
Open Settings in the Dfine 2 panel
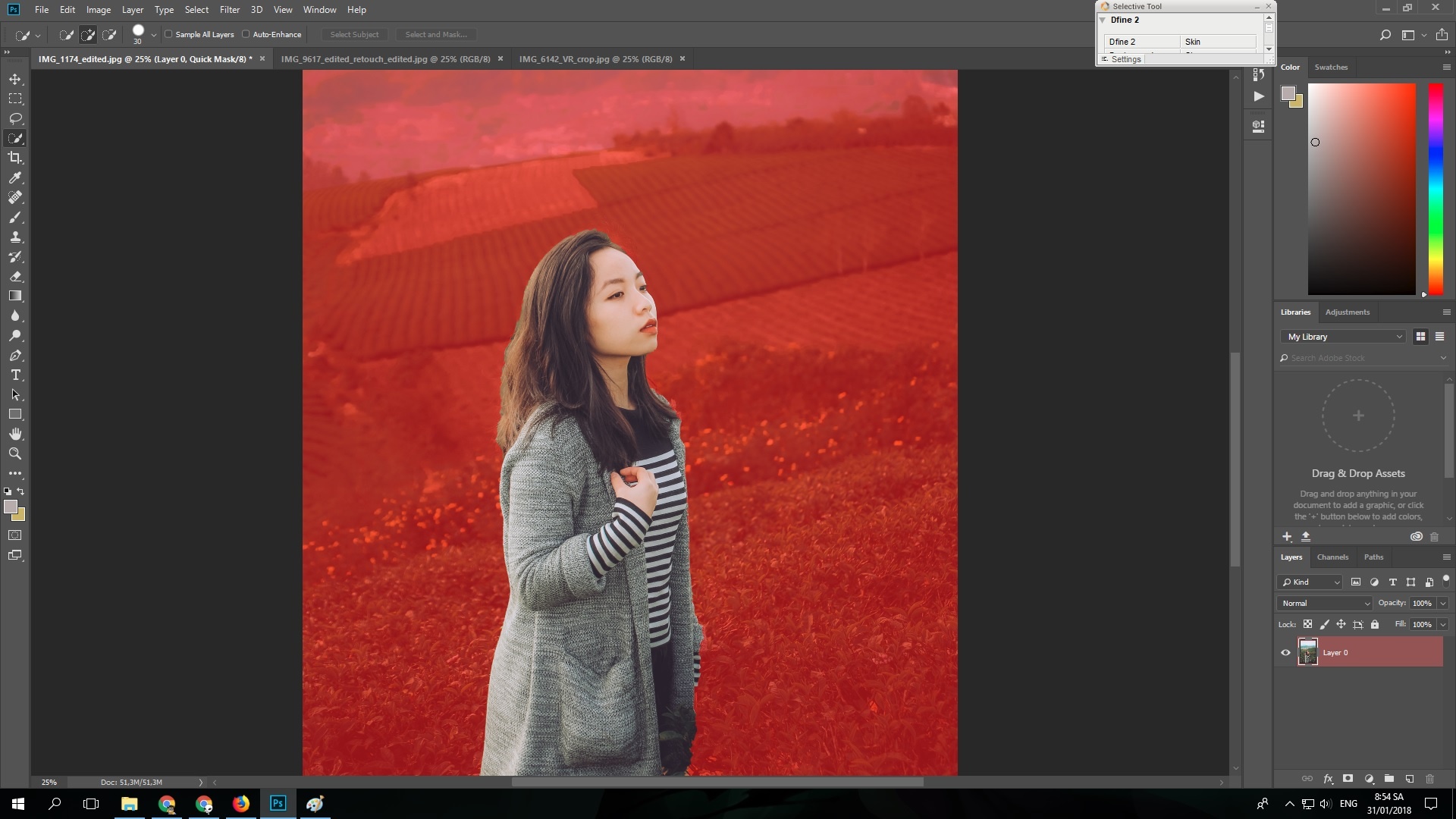tap(1125, 58)
